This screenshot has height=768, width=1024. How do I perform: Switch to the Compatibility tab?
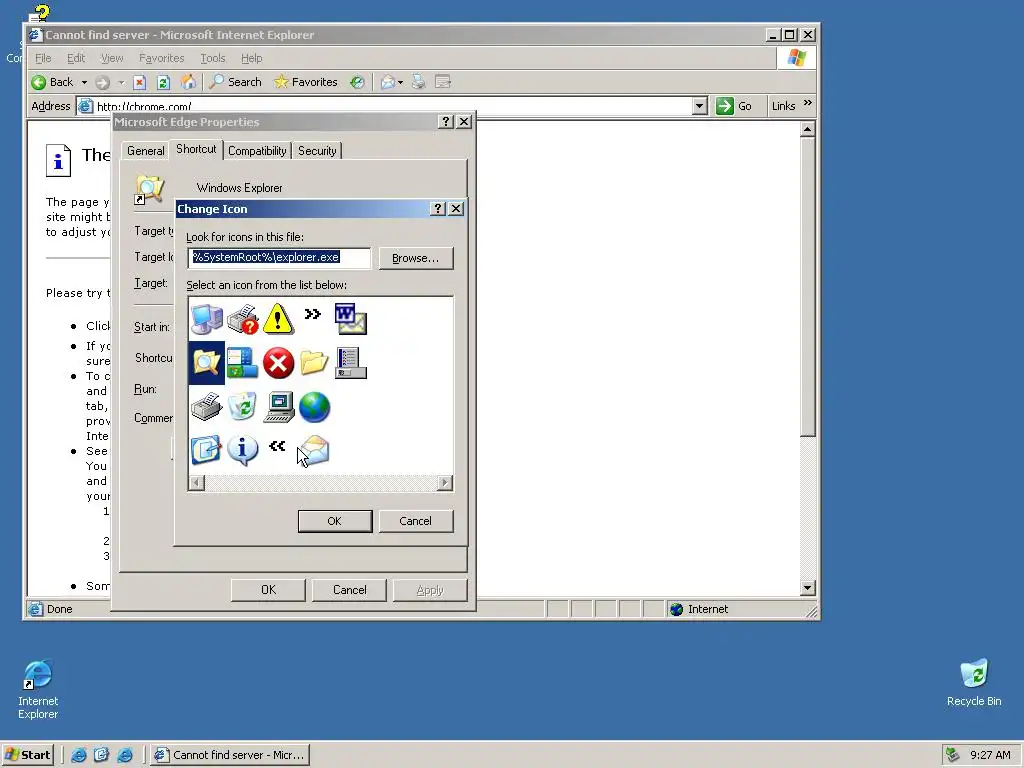tap(257, 151)
